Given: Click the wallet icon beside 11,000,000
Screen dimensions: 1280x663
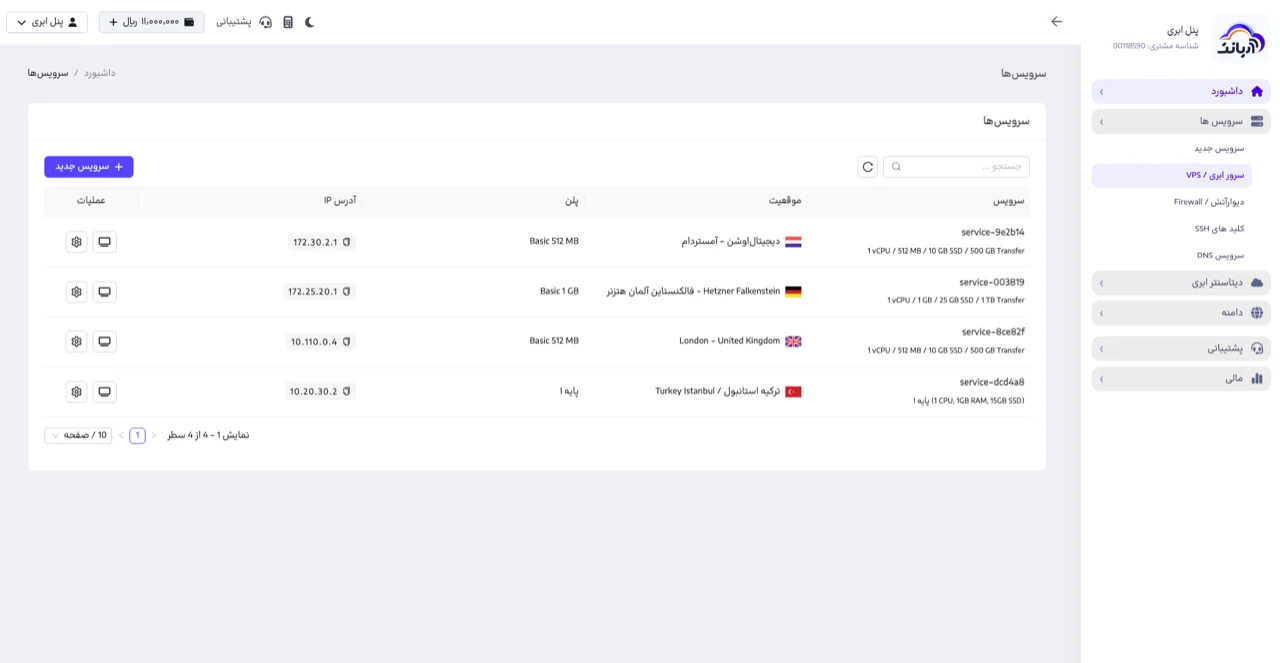Looking at the screenshot, I should point(189,22).
